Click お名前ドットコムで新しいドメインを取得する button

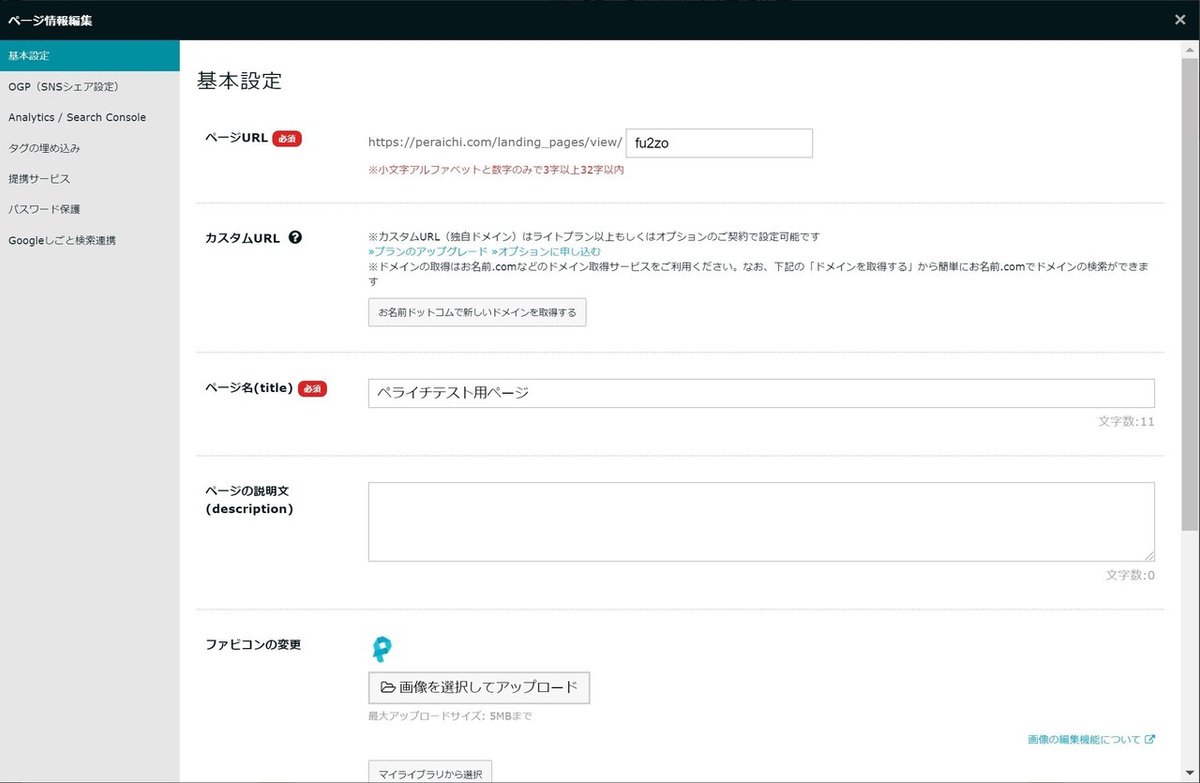pos(477,312)
